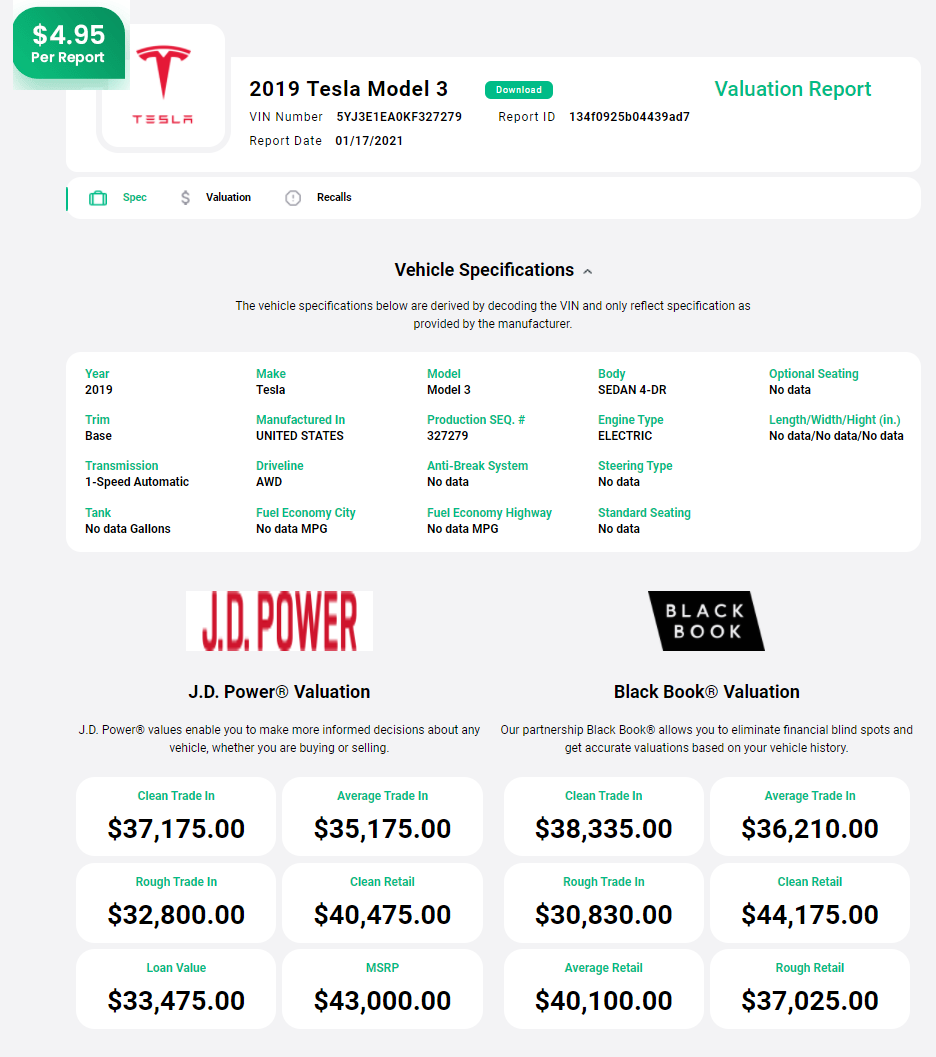
Task: Click the Black Book® Valuation heading
Action: pyautogui.click(x=707, y=692)
